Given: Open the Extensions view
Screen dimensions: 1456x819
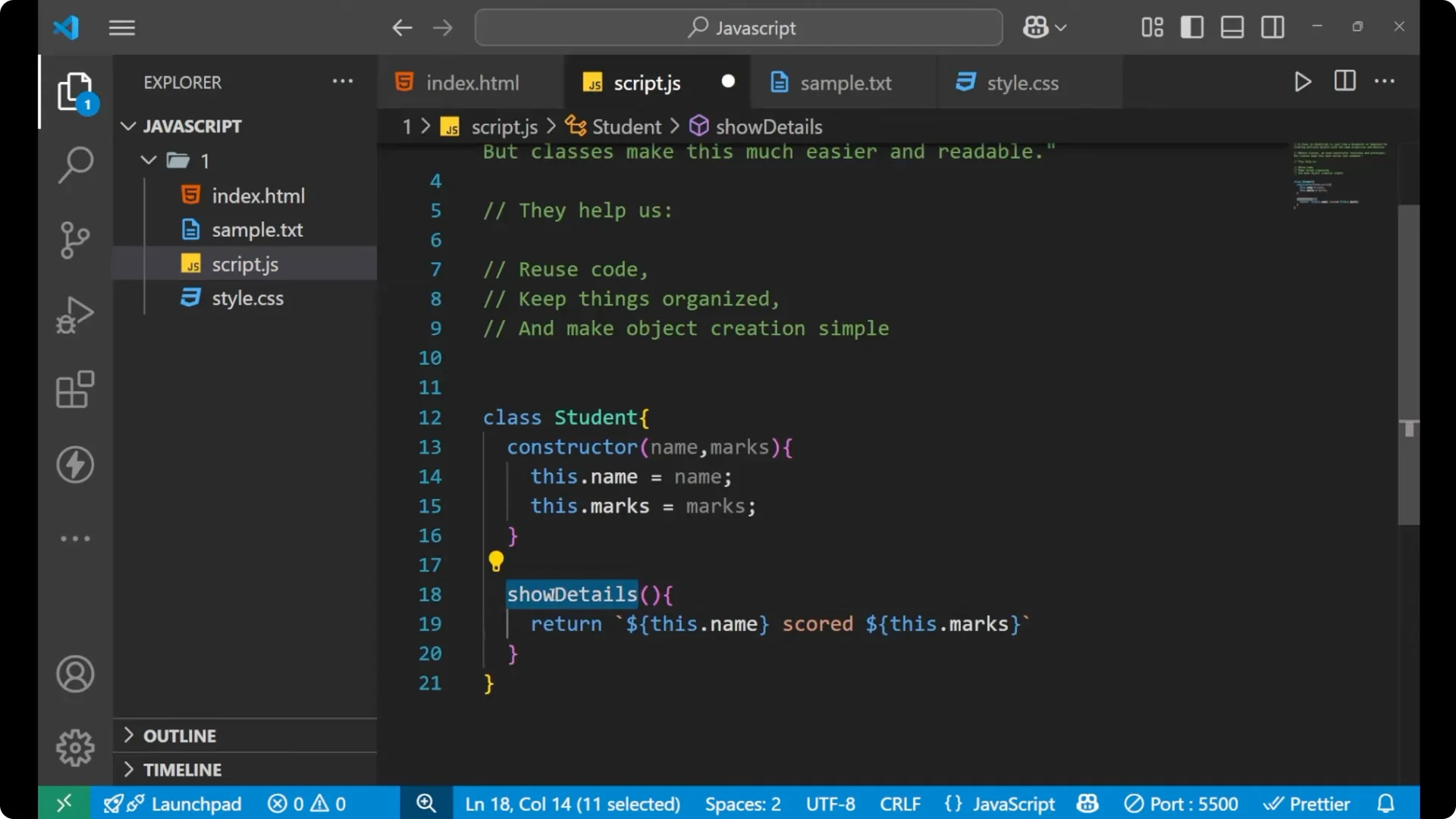Looking at the screenshot, I should click(x=75, y=390).
